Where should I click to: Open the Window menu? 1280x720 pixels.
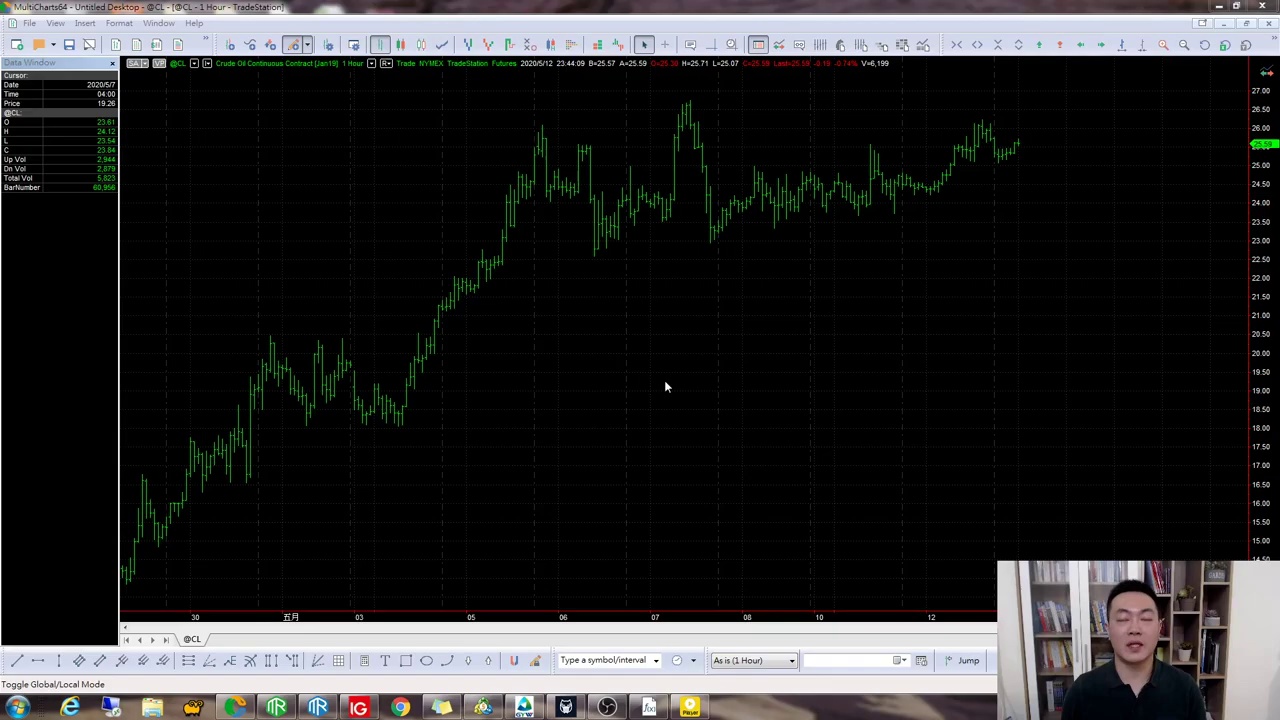pyautogui.click(x=158, y=23)
